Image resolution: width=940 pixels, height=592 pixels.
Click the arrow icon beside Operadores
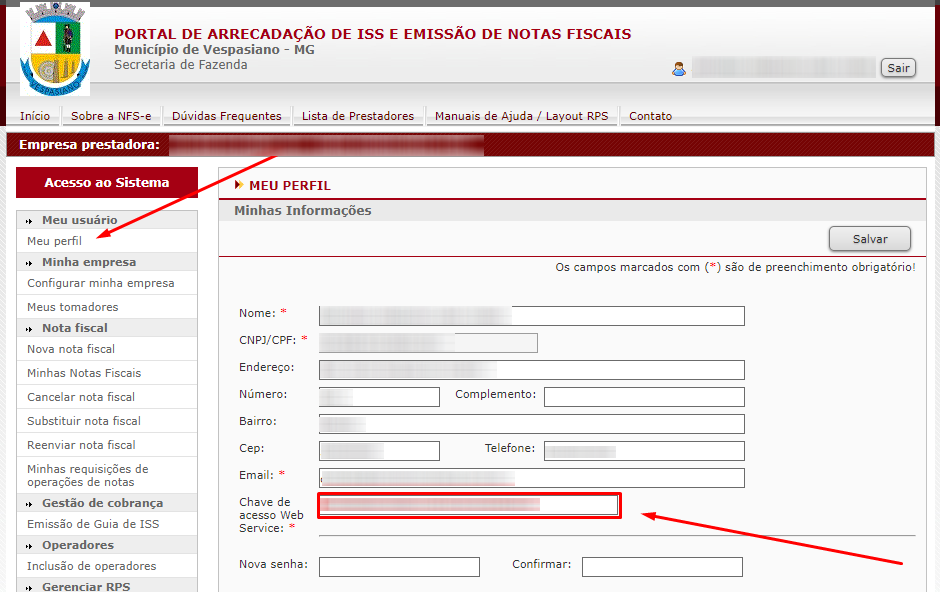tap(29, 546)
